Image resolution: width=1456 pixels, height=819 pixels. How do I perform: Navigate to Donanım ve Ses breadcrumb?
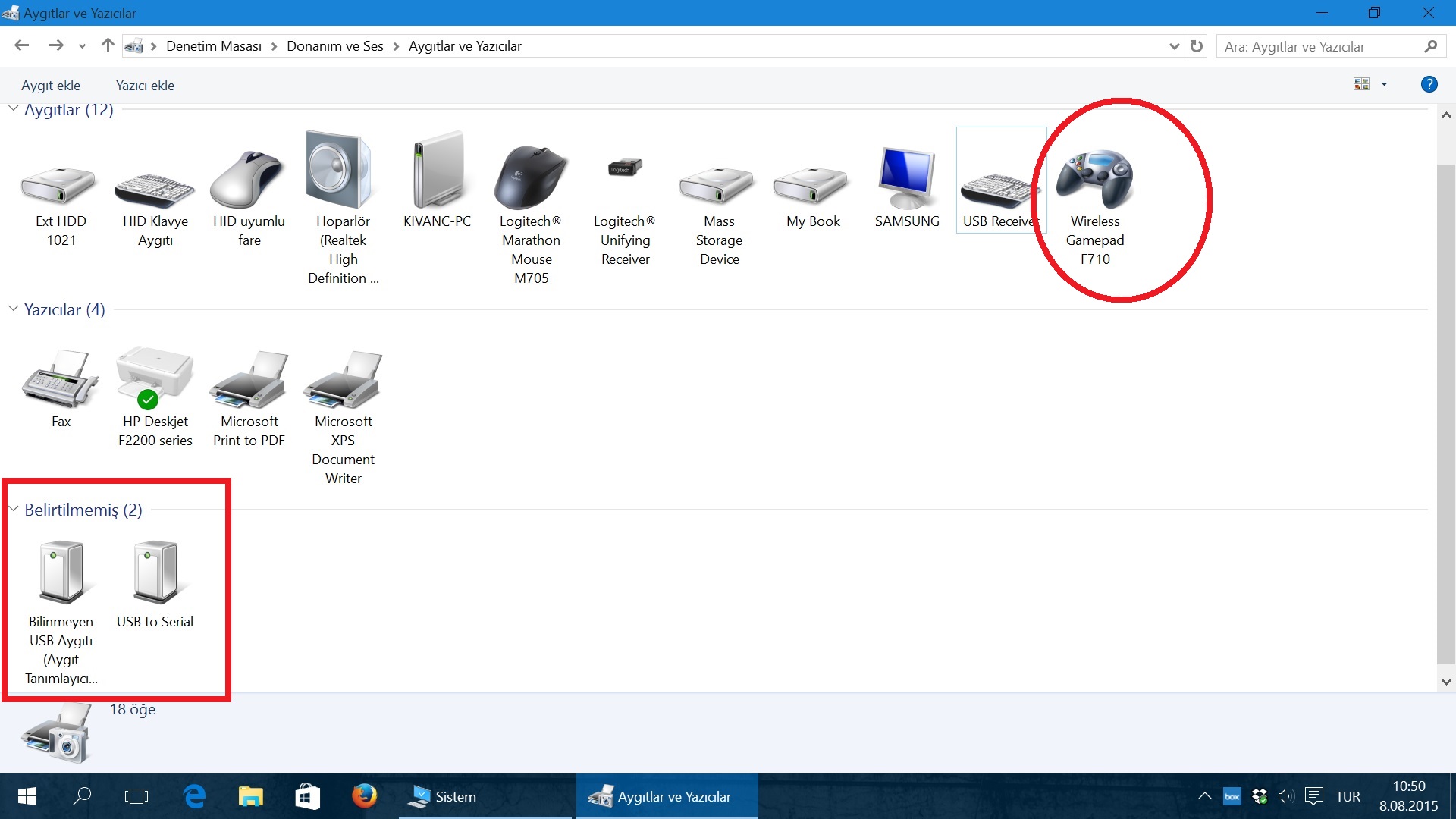pos(335,46)
